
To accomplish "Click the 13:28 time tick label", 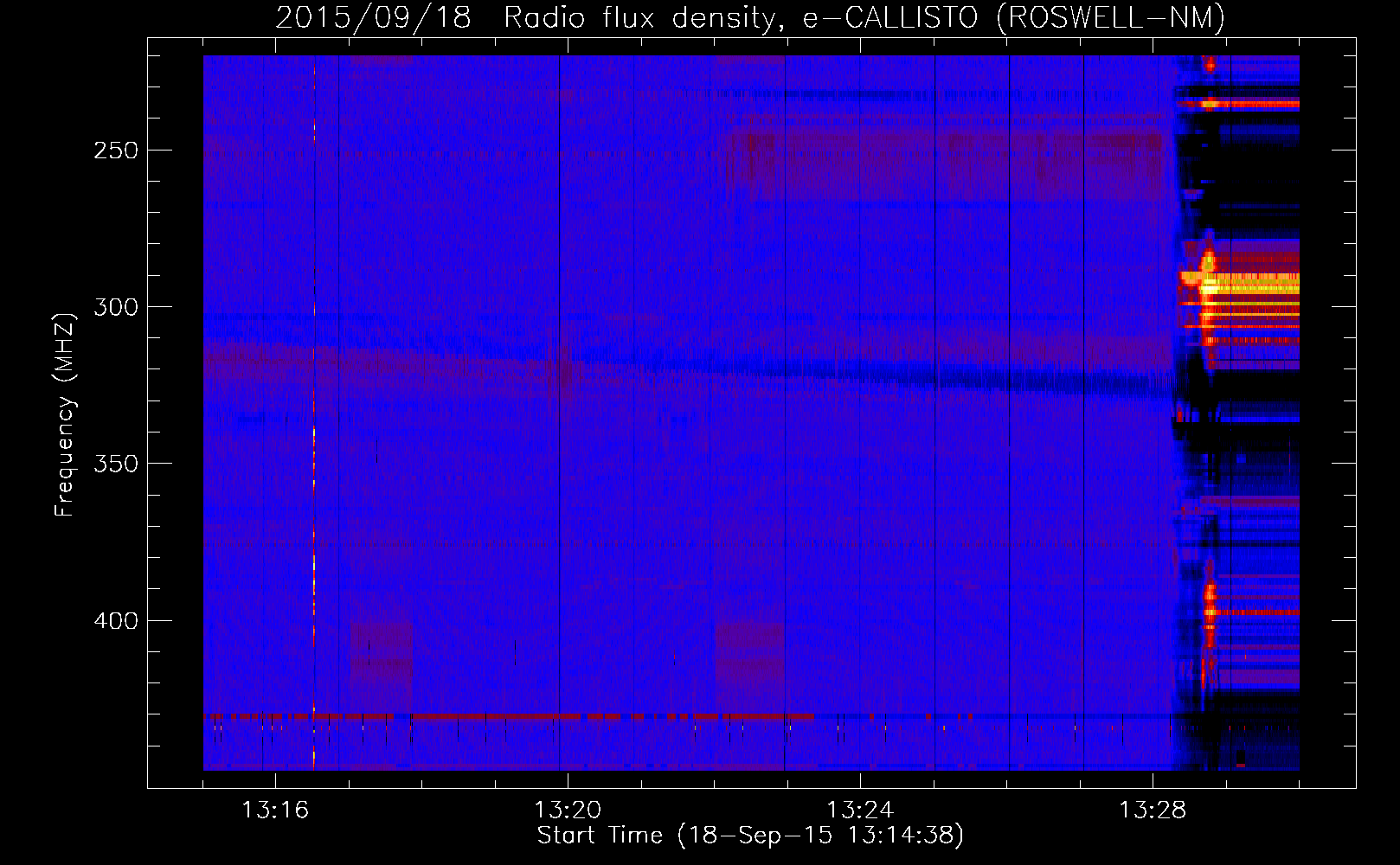I will (x=1153, y=811).
